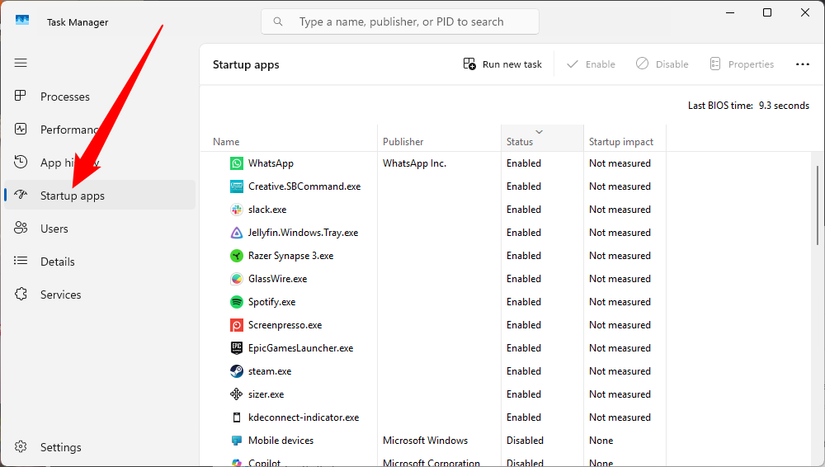This screenshot has width=825, height=467.
Task: Open Task Manager Settings
Action: [60, 447]
